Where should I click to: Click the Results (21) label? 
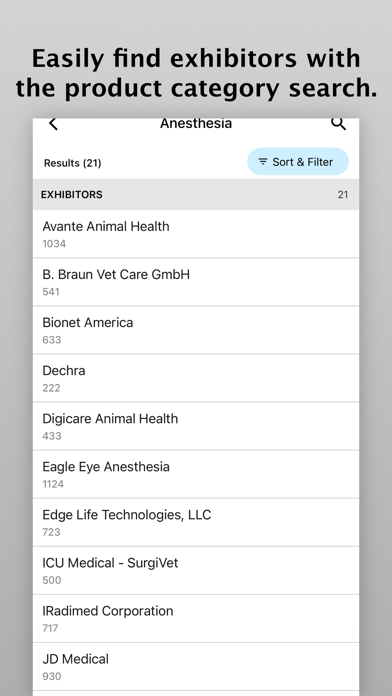pyautogui.click(x=72, y=163)
